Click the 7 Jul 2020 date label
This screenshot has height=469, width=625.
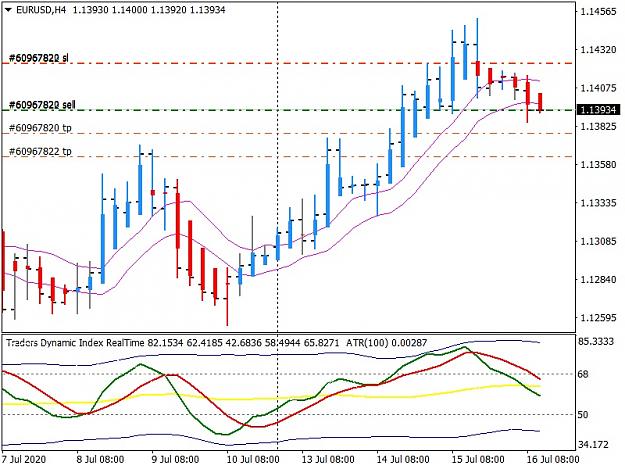pyautogui.click(x=24, y=459)
